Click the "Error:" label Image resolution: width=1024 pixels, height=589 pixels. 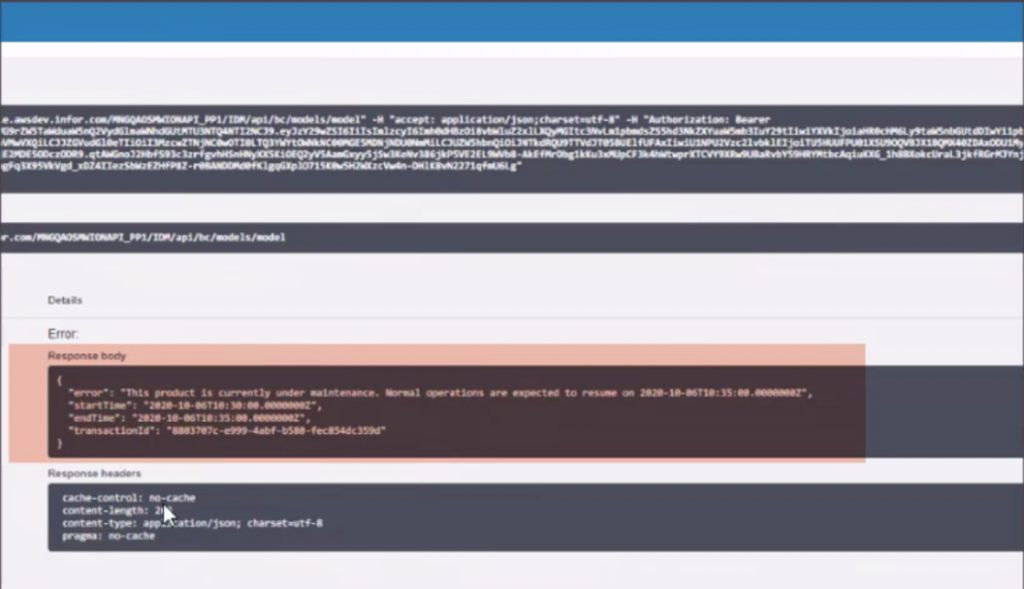click(x=63, y=334)
